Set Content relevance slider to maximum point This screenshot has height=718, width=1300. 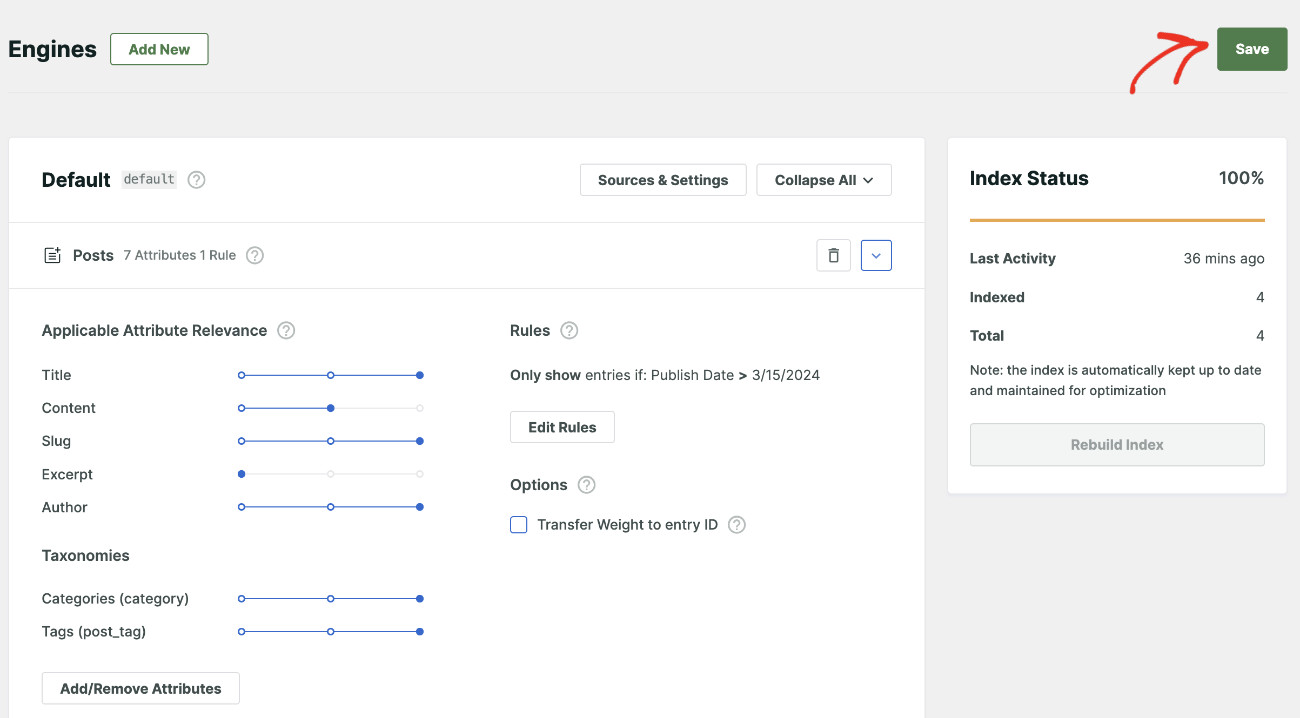tap(420, 408)
